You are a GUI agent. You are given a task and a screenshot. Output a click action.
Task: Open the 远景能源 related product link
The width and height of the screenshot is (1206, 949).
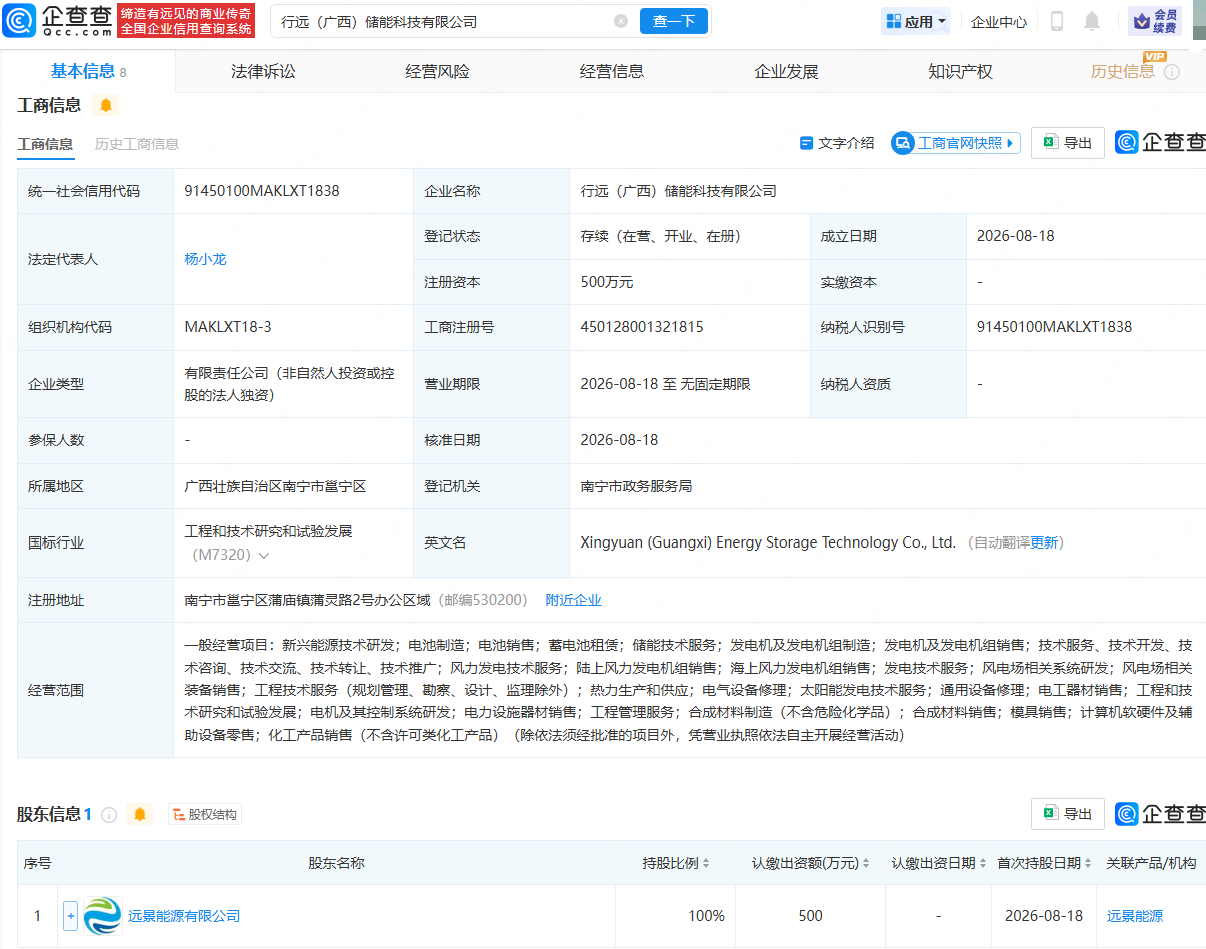coord(1135,916)
